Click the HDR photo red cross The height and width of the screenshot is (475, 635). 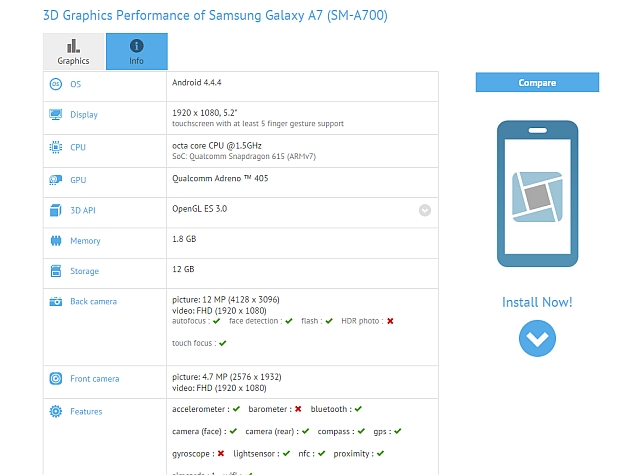(x=390, y=321)
